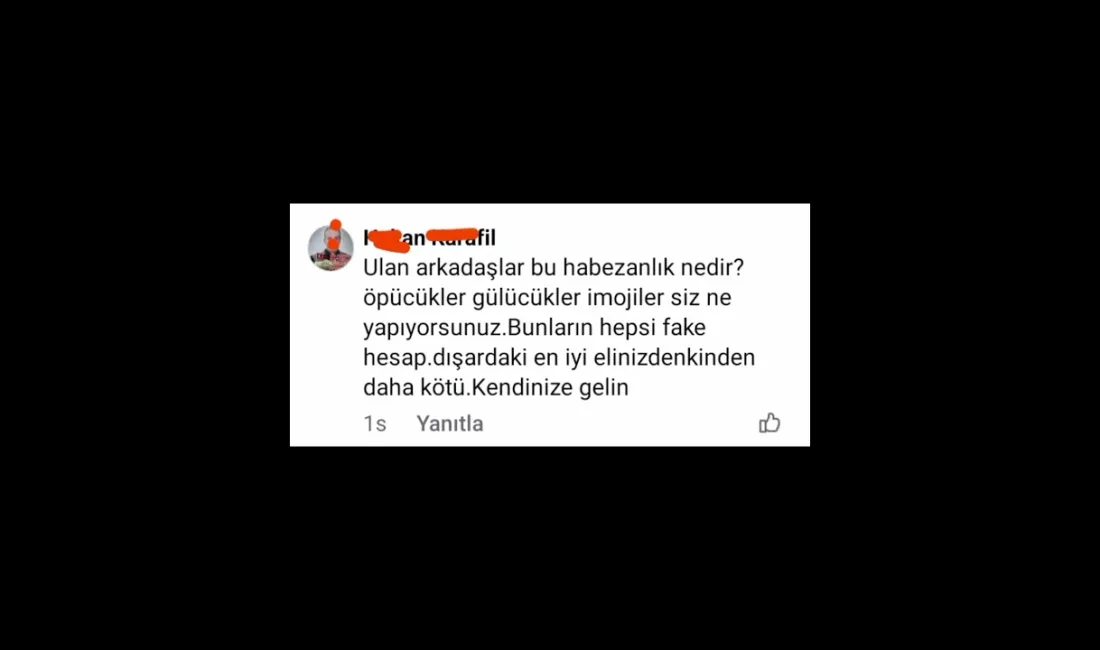The width and height of the screenshot is (1100, 650).
Task: Click the word hesap.dışardaki
Action: point(445,358)
